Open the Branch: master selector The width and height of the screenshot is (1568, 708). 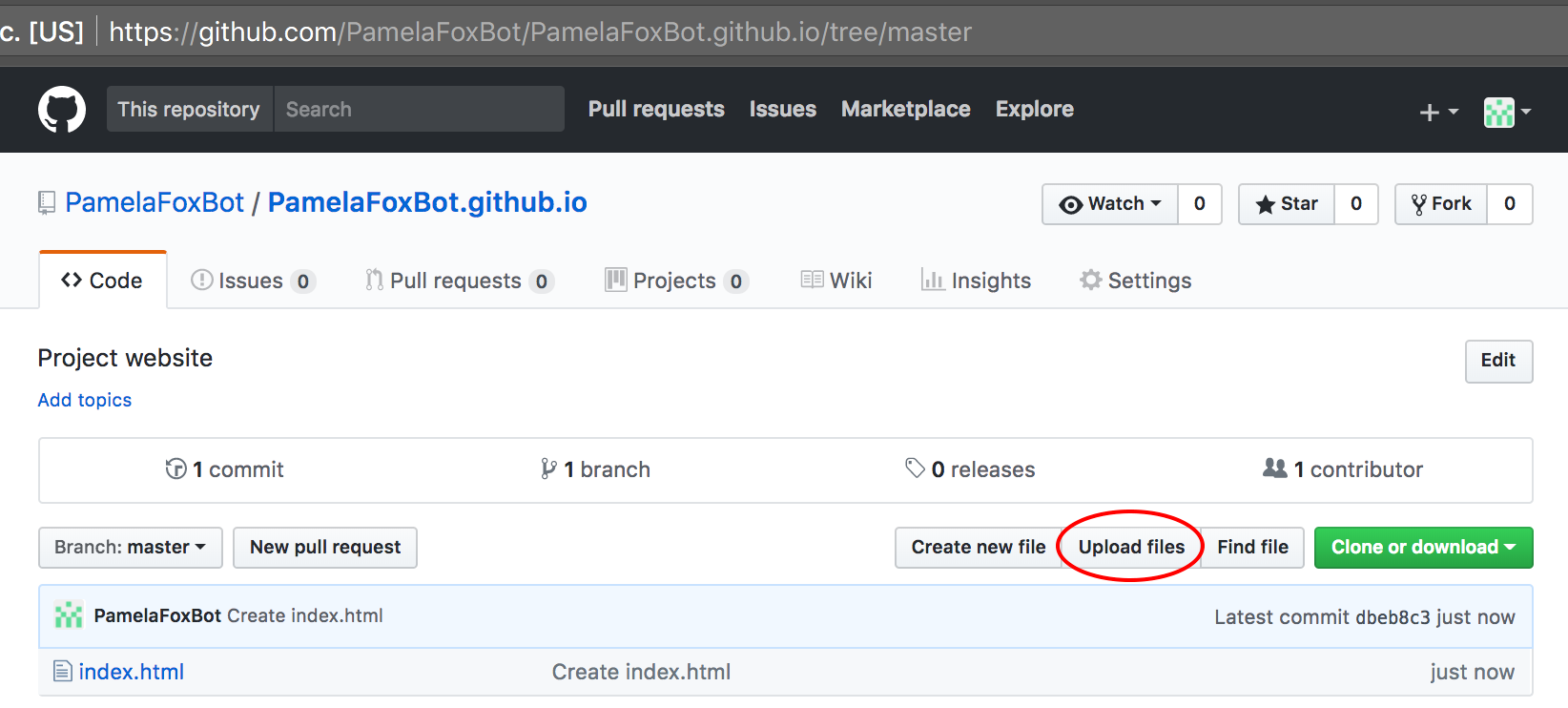click(131, 548)
